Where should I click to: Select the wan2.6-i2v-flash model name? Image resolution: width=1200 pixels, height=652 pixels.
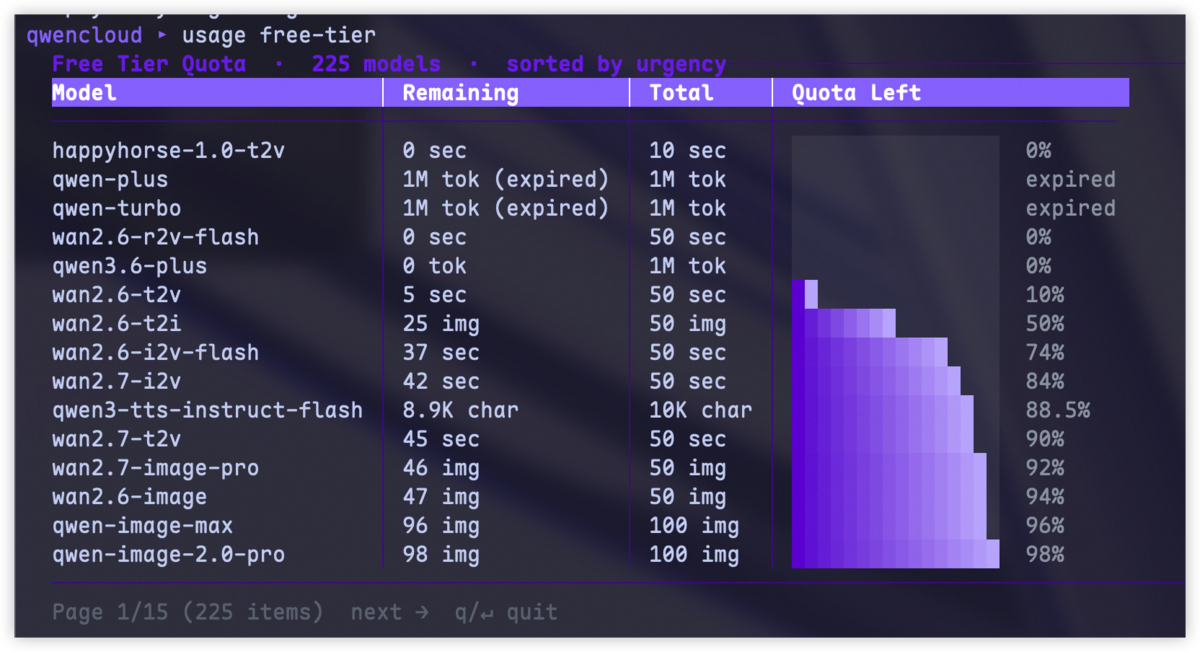(x=156, y=353)
